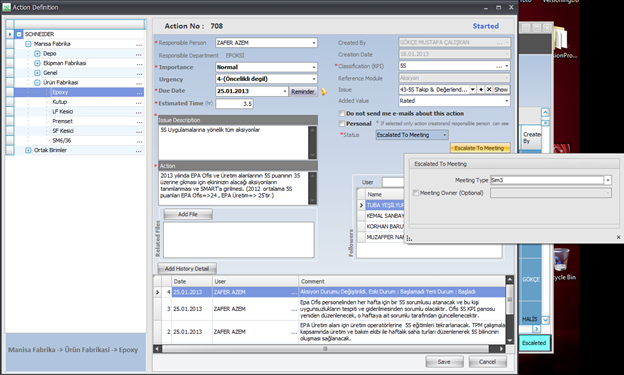Select the Premset tree item
The image size is (624, 375).
62,121
